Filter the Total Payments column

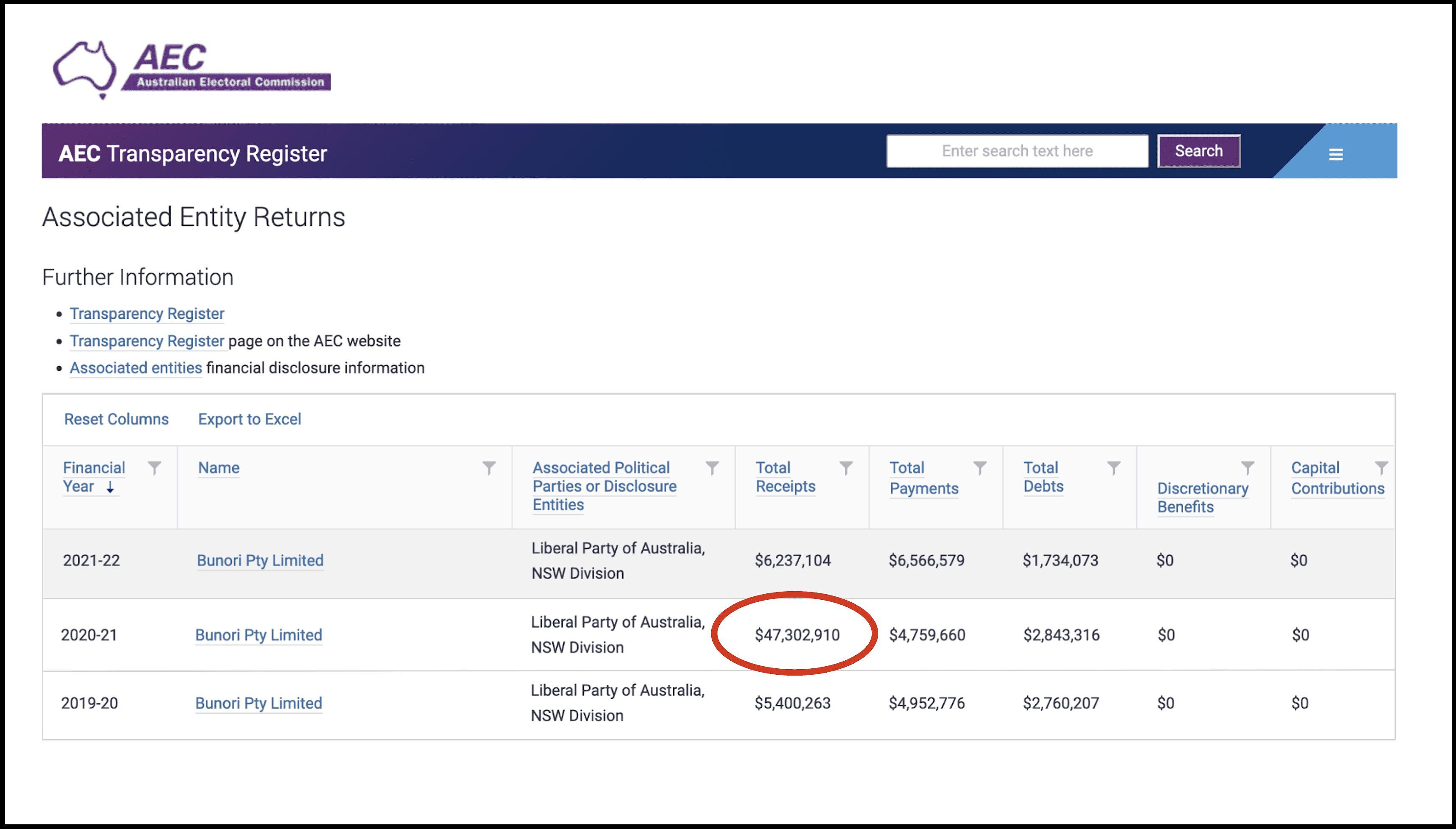pos(980,468)
